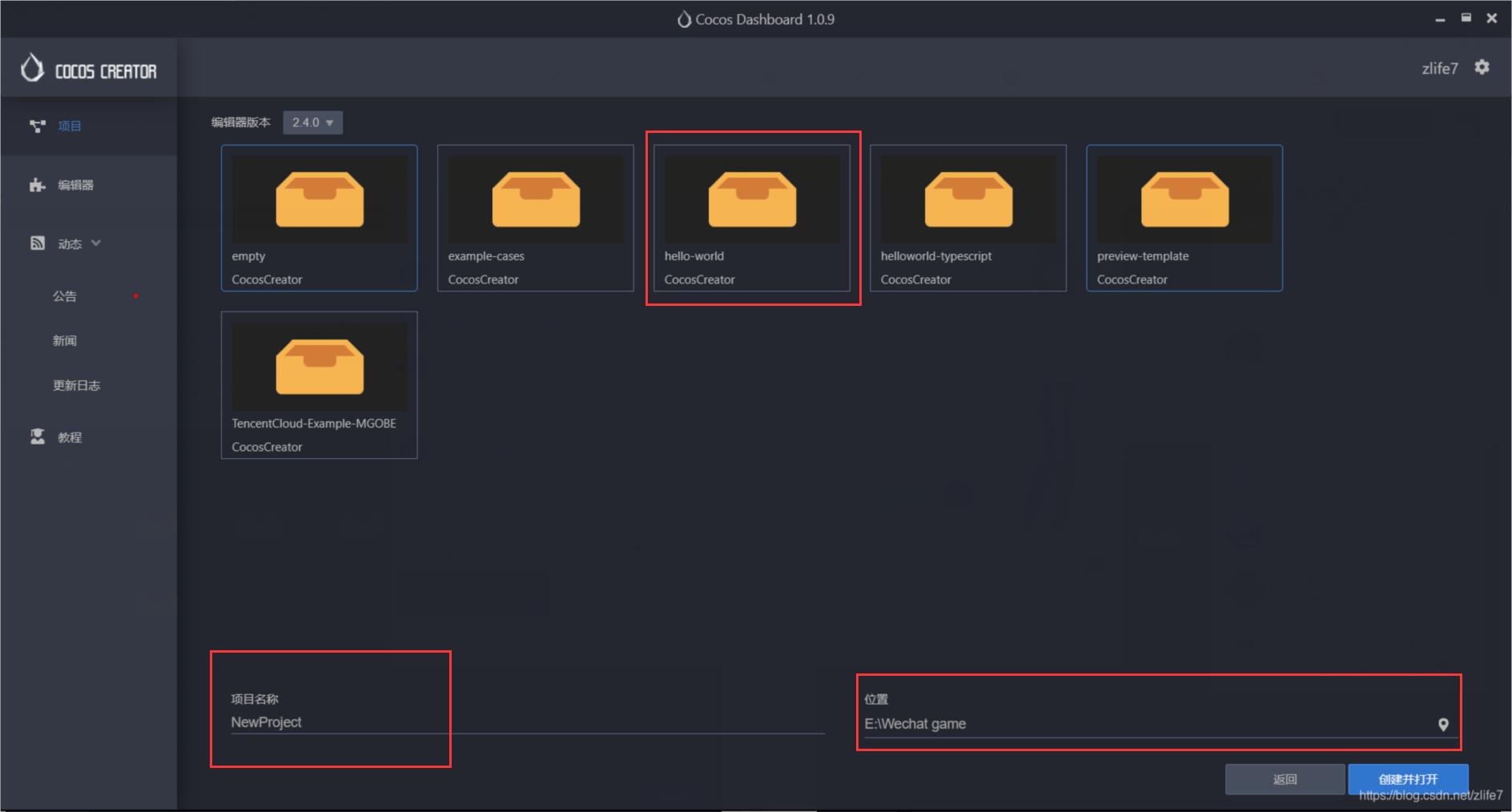Click the Cocos Dashboard 1.0.9 title
1512x812 pixels.
click(765, 19)
